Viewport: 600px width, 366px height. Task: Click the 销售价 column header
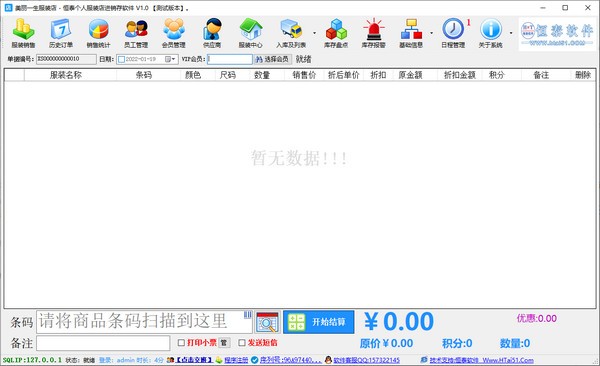(x=304, y=75)
